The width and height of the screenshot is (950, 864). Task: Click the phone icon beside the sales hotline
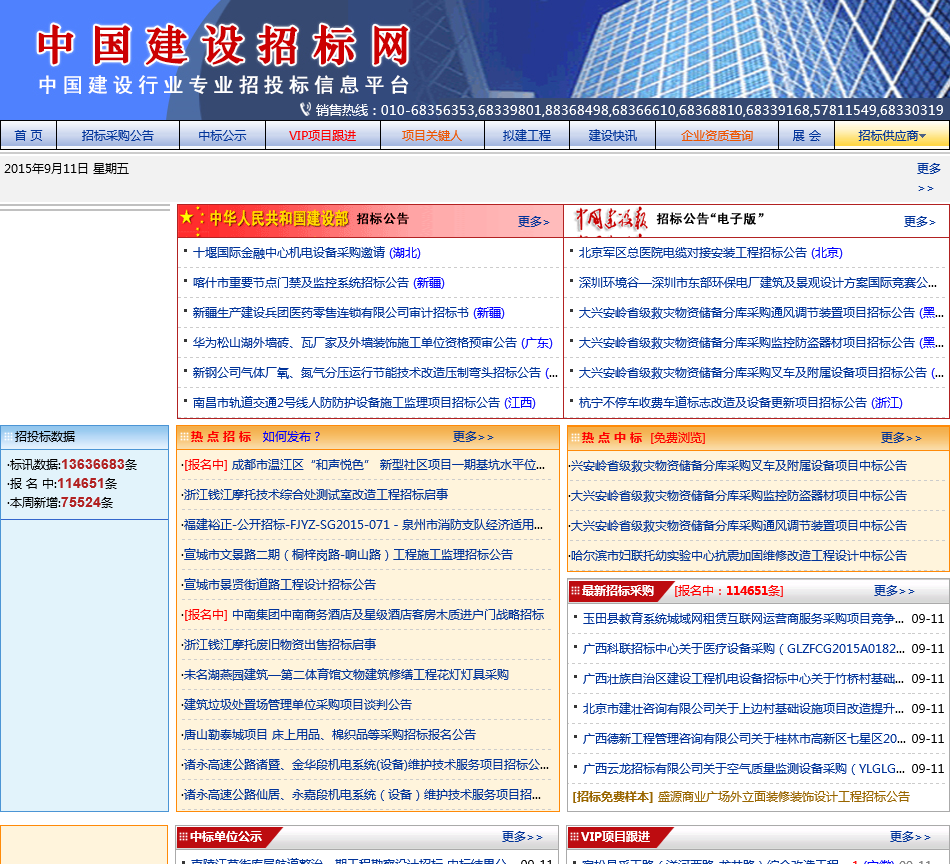point(305,109)
